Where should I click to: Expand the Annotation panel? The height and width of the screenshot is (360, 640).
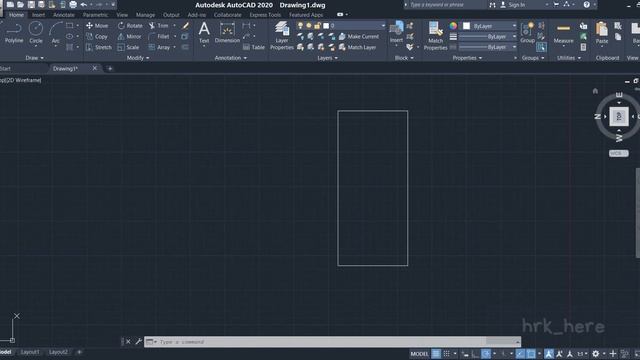click(231, 58)
